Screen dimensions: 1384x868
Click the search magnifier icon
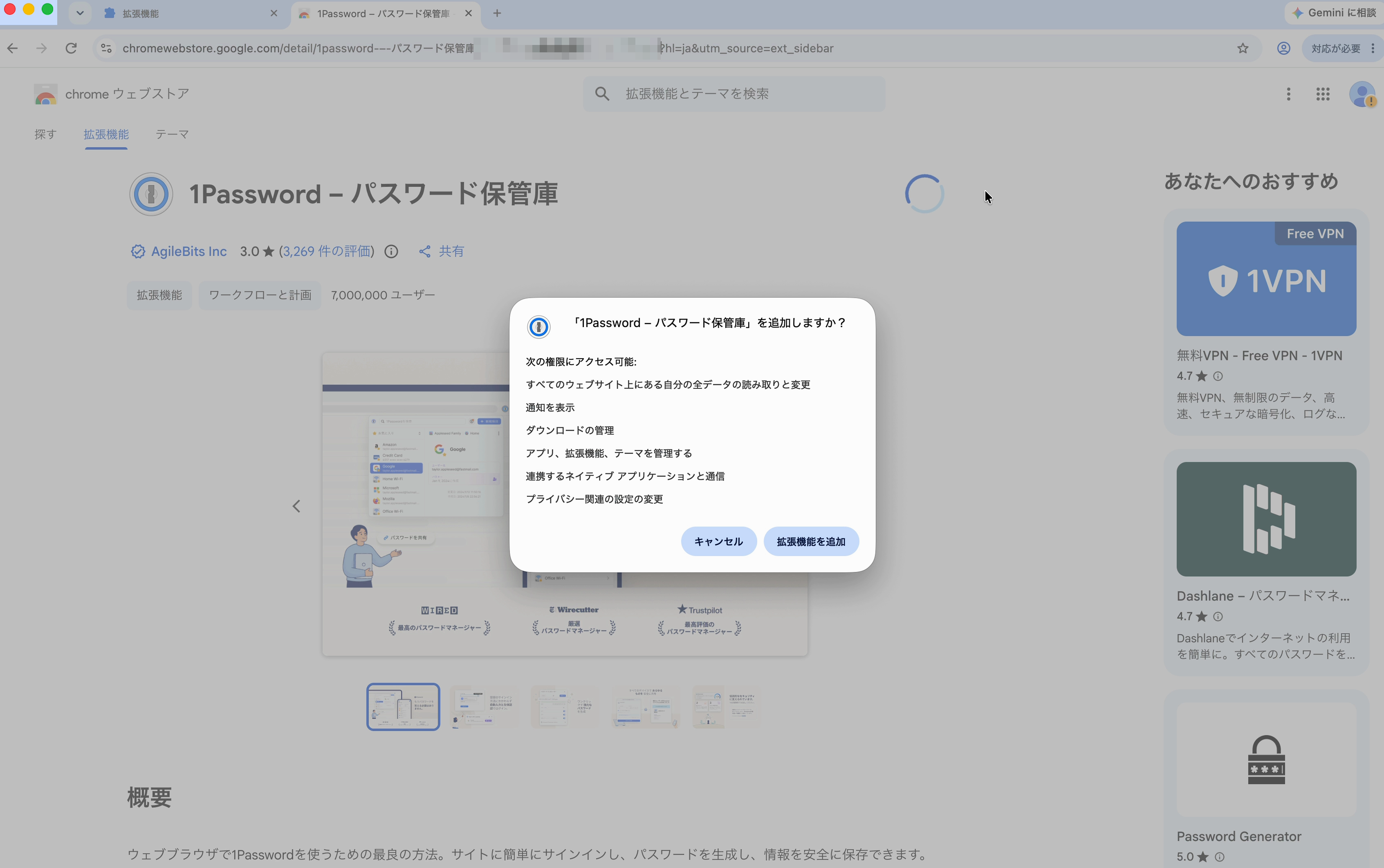click(601, 94)
